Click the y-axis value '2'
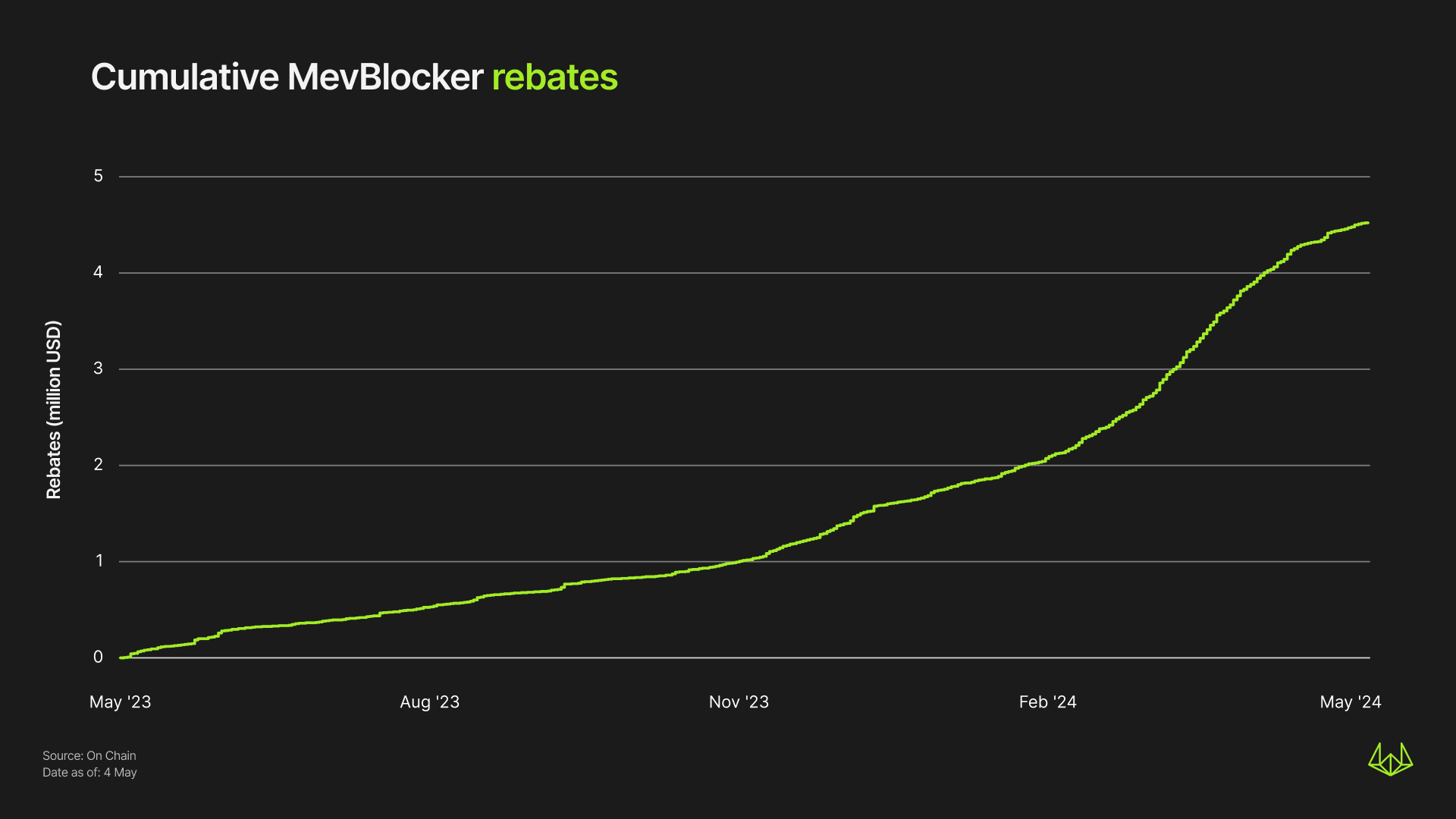1456x819 pixels. click(x=98, y=465)
